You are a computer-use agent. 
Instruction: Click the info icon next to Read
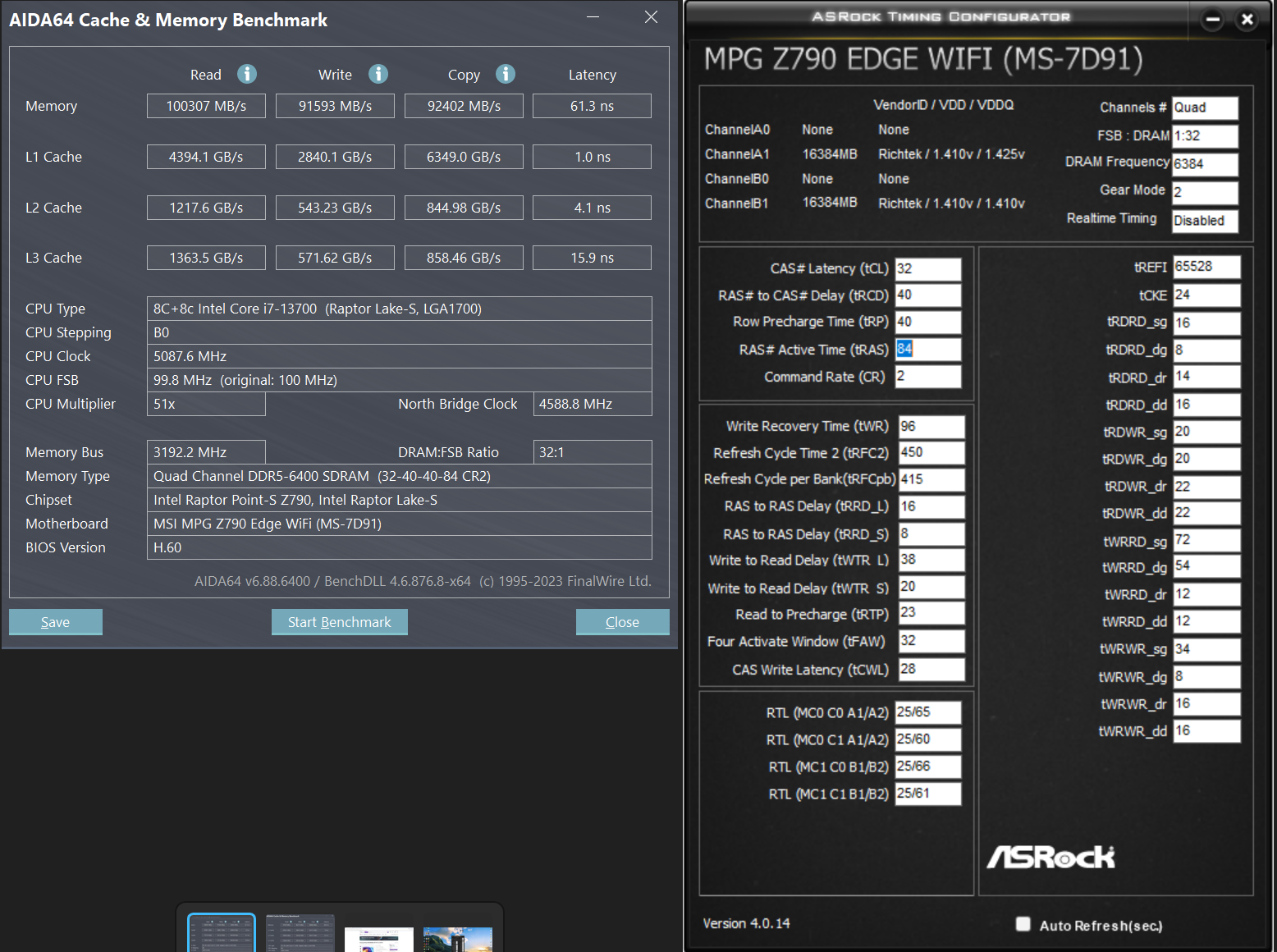click(x=247, y=74)
